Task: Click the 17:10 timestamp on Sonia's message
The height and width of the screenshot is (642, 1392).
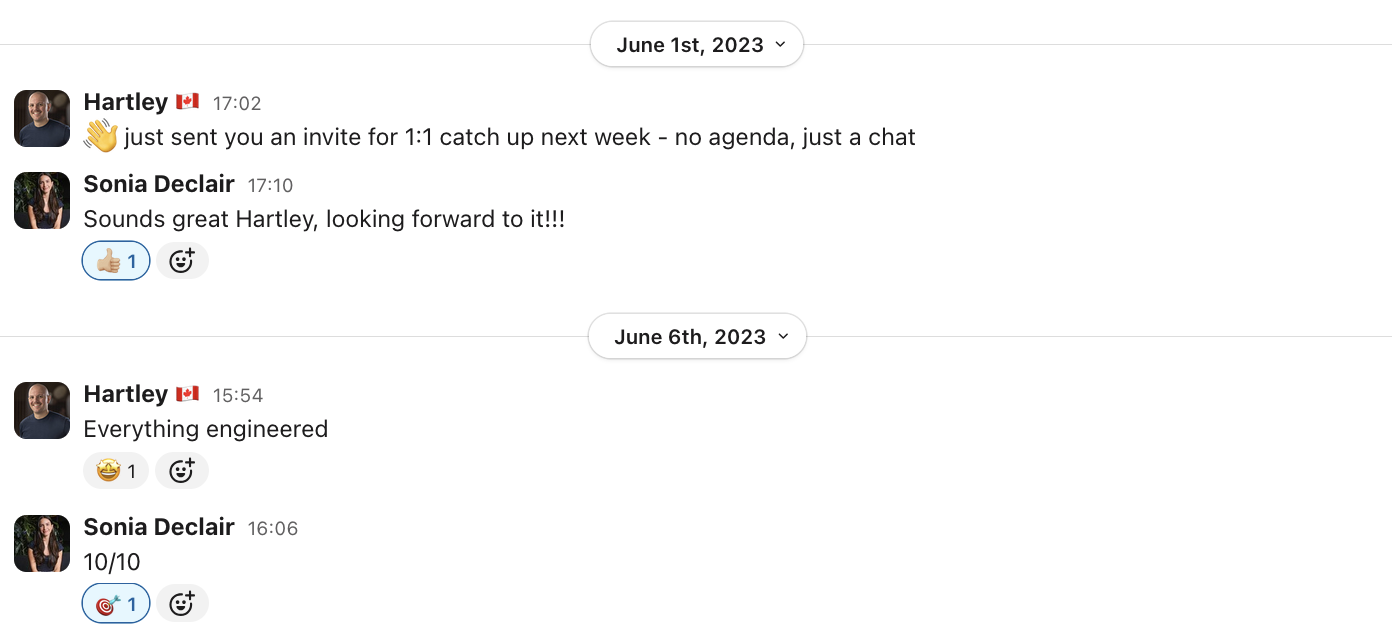Action: click(x=271, y=186)
